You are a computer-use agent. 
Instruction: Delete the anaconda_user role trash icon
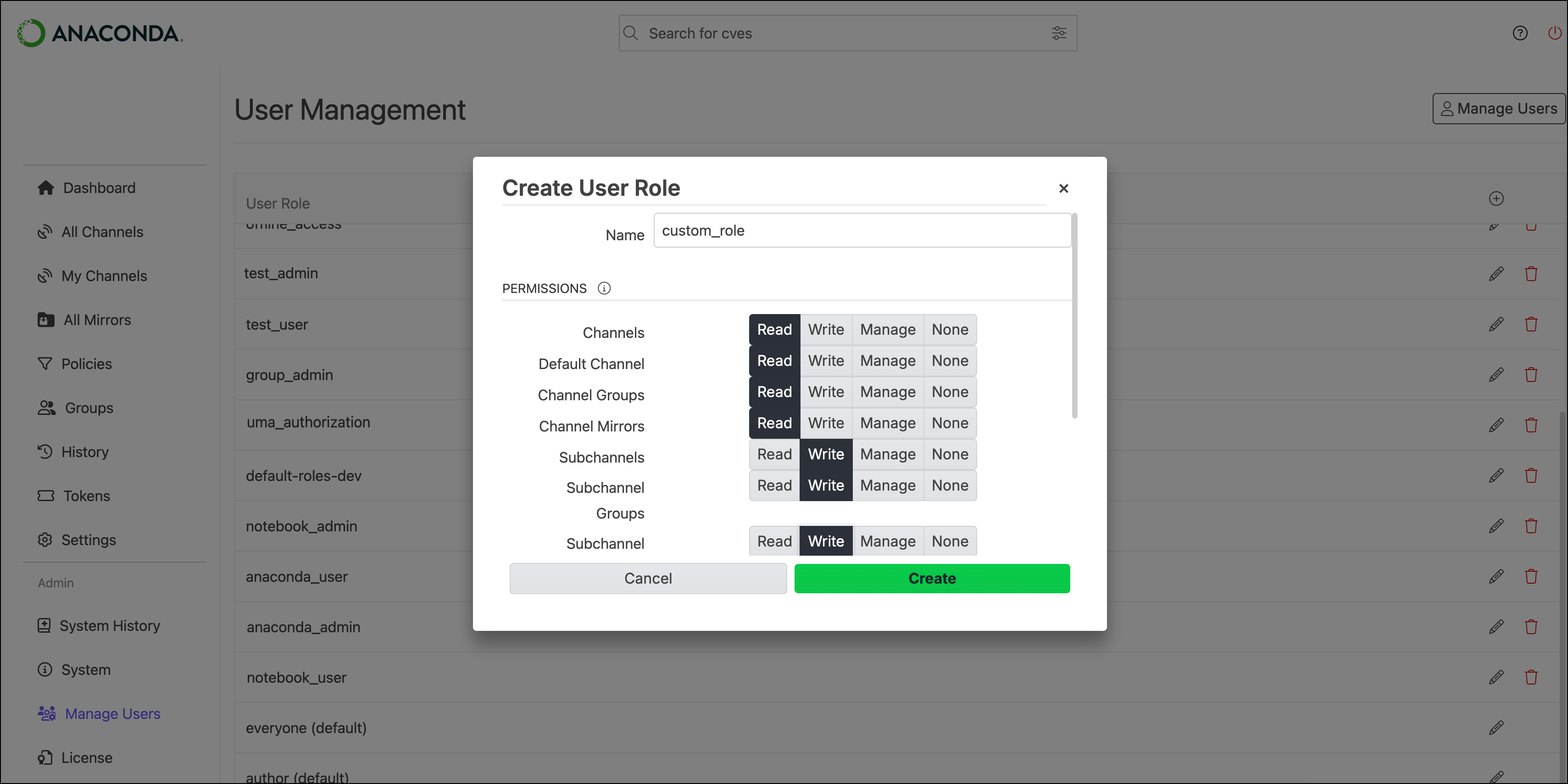pyautogui.click(x=1530, y=576)
